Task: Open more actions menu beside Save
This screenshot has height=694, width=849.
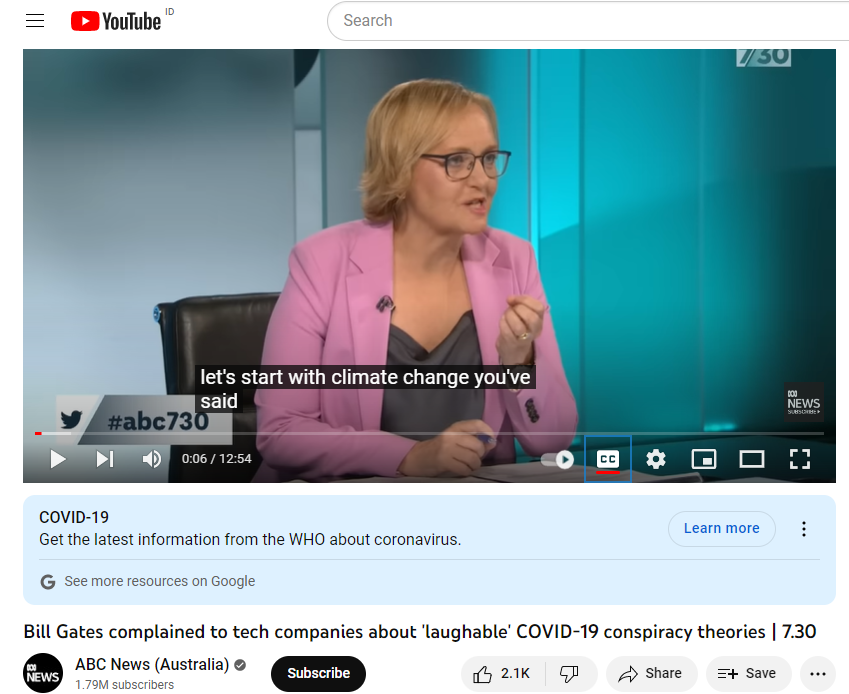Action: (817, 673)
